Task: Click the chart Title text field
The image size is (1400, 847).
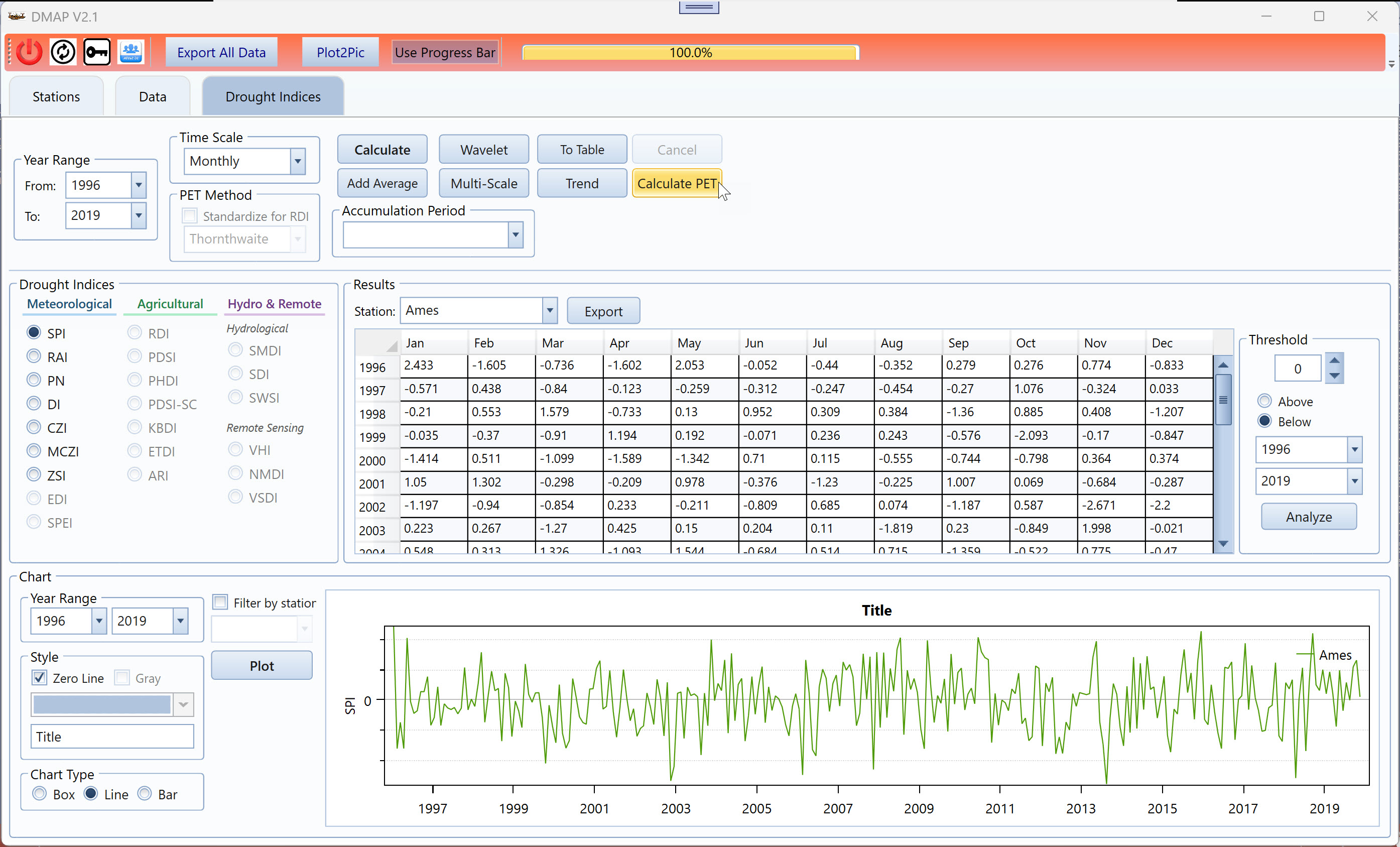Action: coord(112,737)
